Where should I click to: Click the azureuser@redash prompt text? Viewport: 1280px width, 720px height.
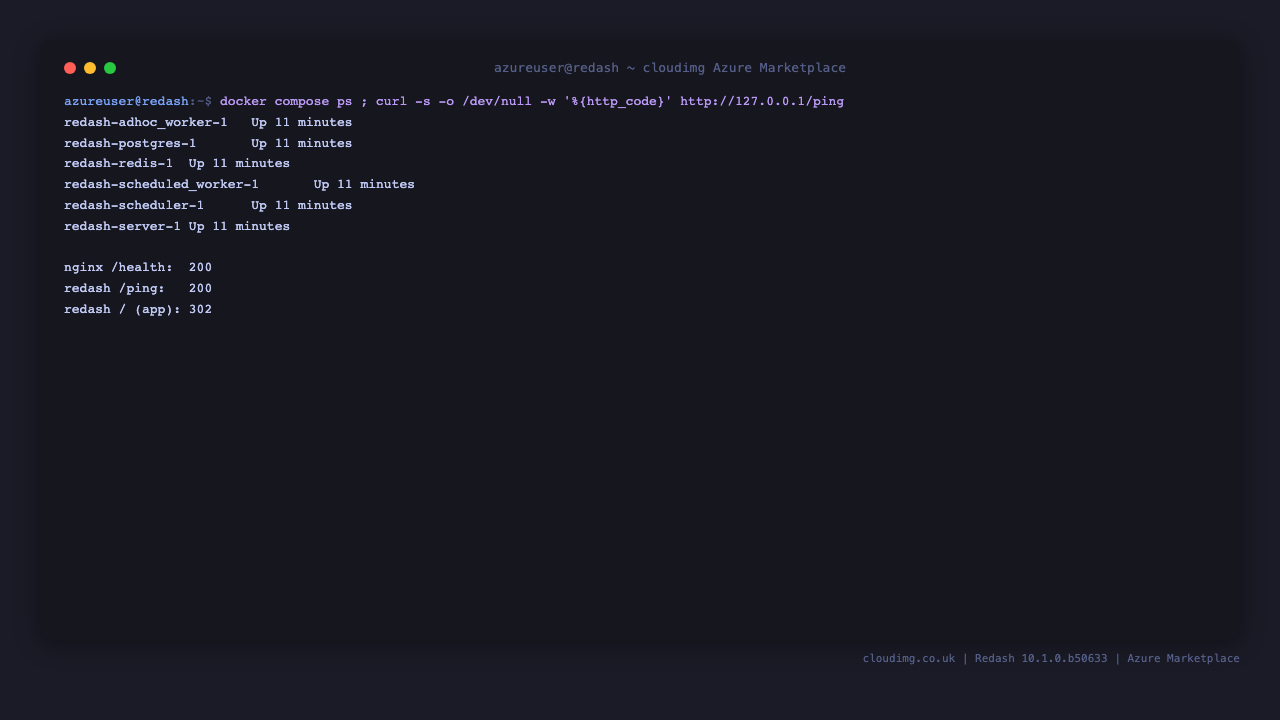pyautogui.click(x=126, y=102)
